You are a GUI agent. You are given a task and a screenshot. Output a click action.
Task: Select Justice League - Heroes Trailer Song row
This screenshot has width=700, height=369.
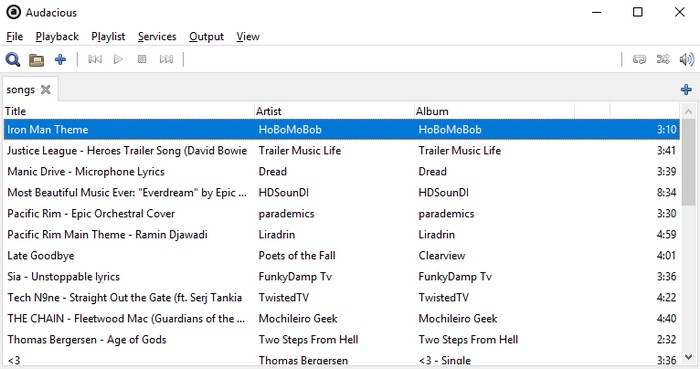click(342, 150)
